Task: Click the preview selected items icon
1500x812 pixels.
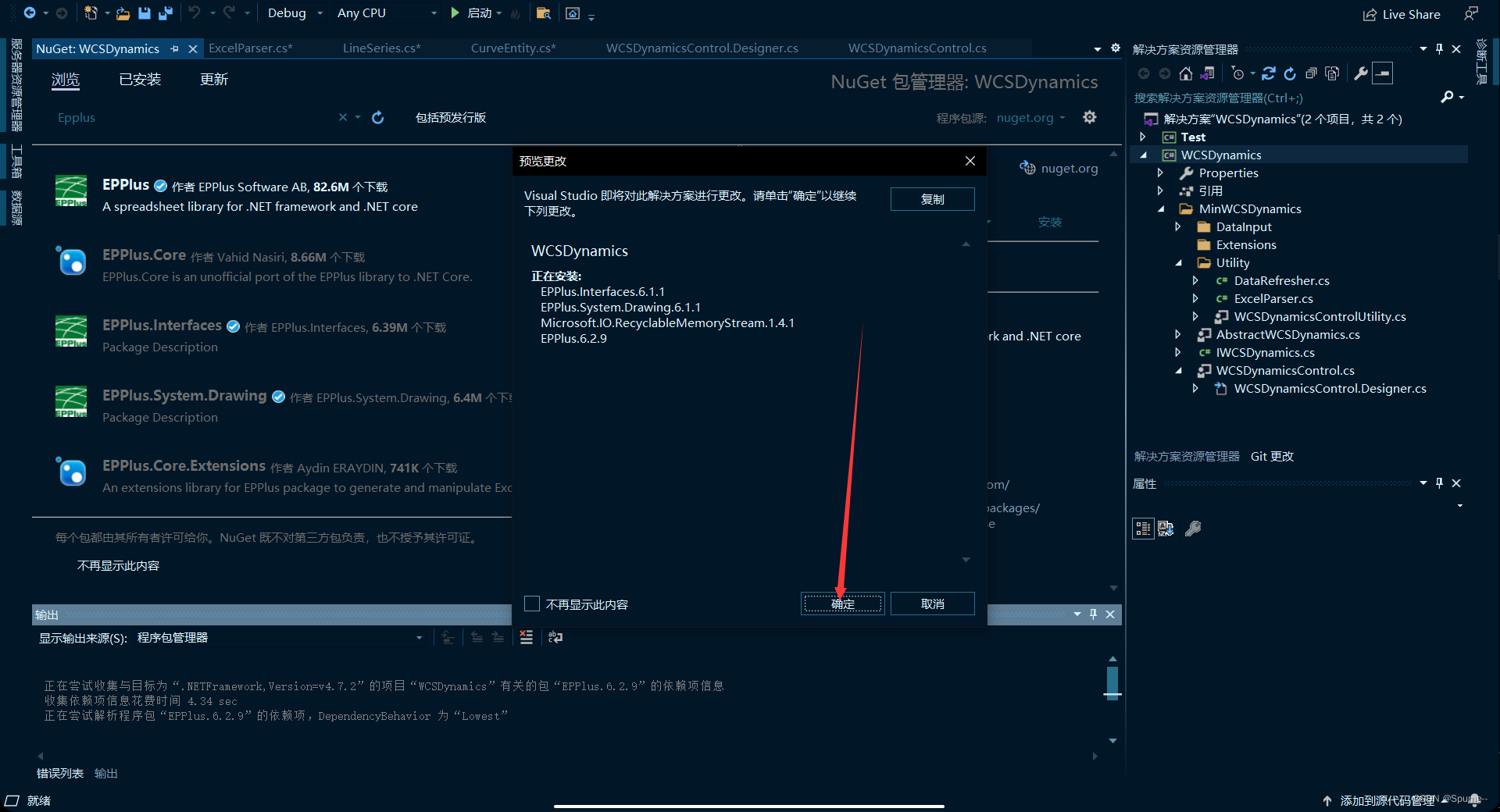Action: coord(1382,73)
